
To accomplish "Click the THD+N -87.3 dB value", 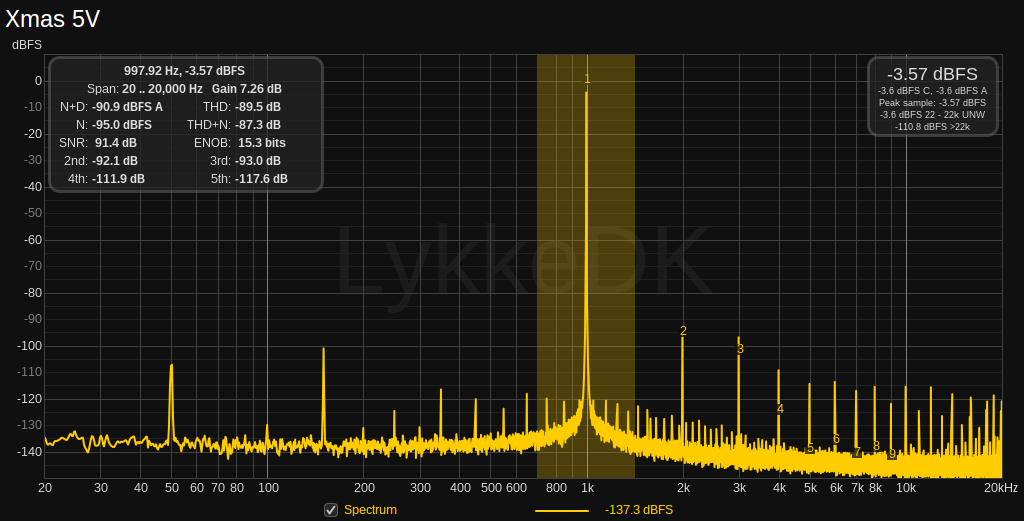I will point(257,125).
